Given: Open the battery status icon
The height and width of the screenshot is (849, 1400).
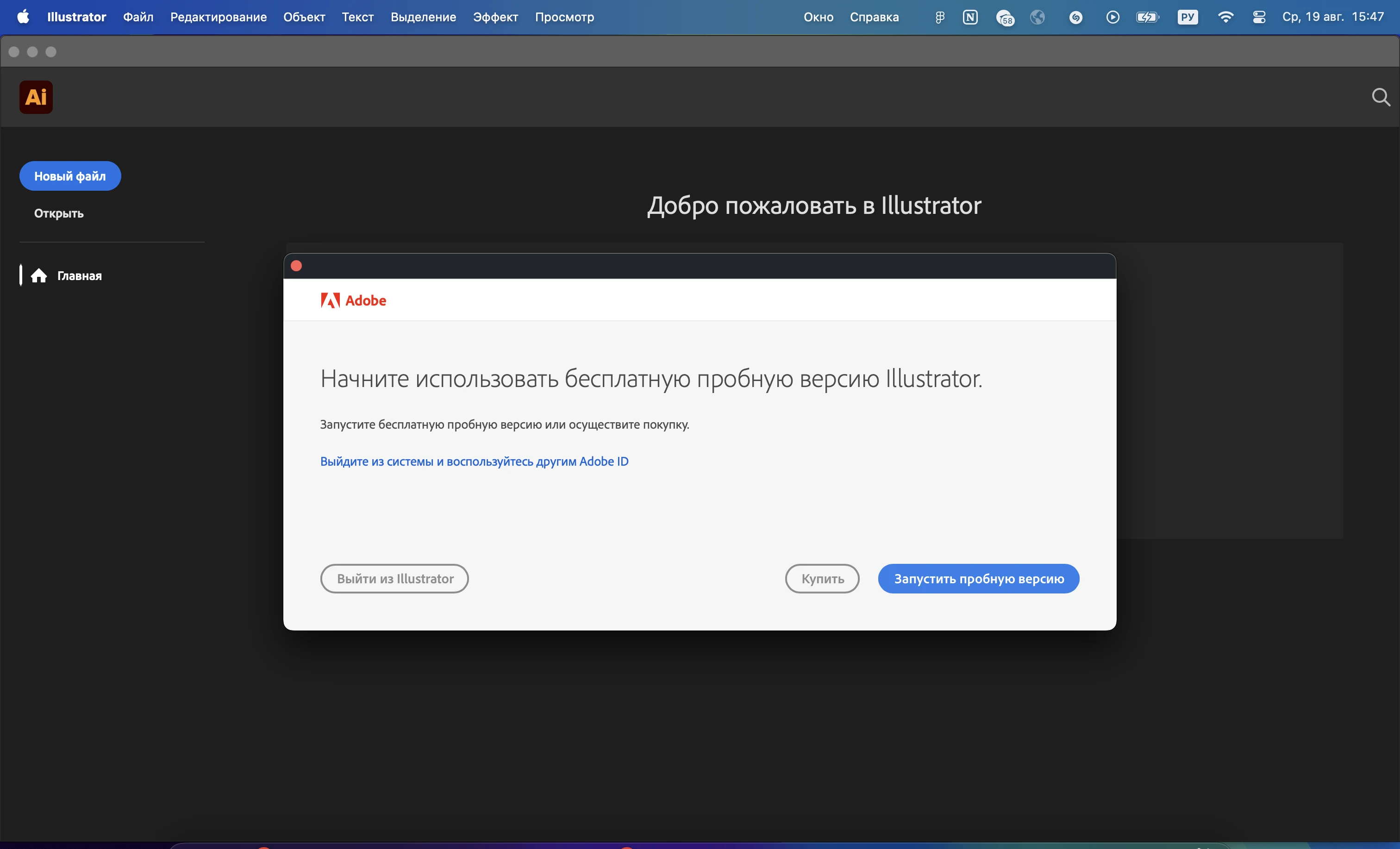Looking at the screenshot, I should click(1148, 17).
